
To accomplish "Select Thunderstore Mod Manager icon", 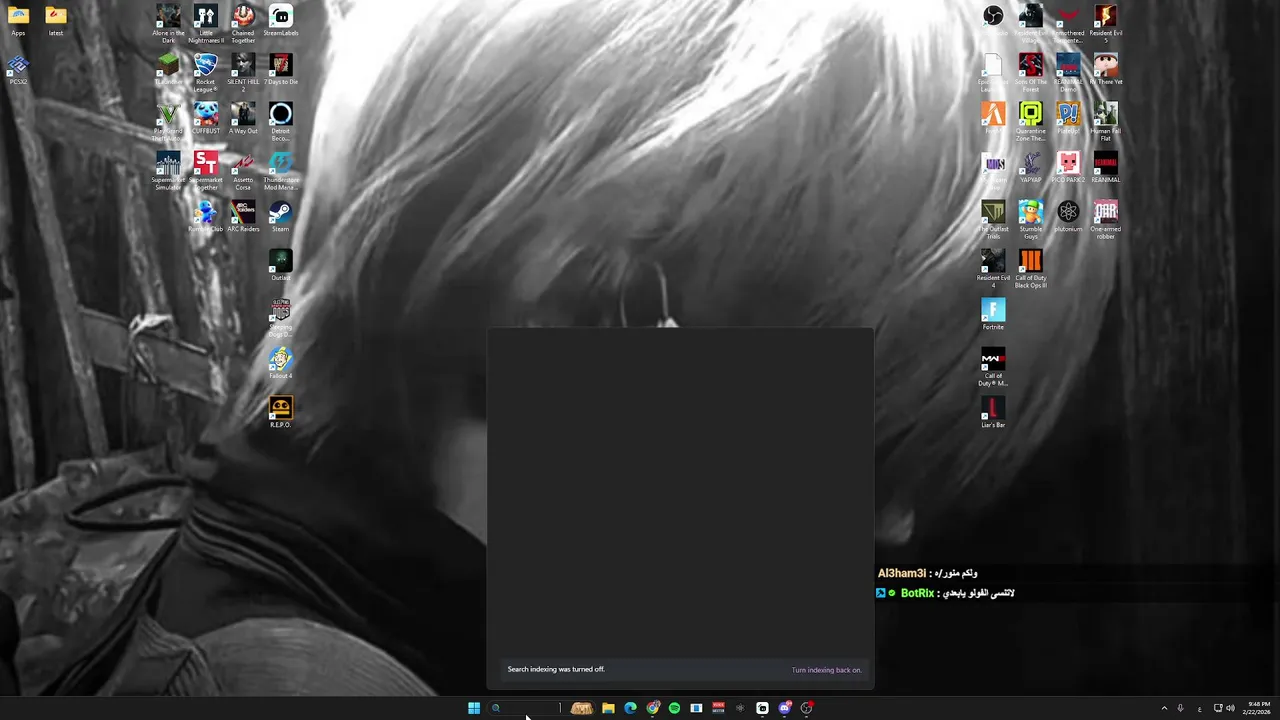I will point(281,171).
